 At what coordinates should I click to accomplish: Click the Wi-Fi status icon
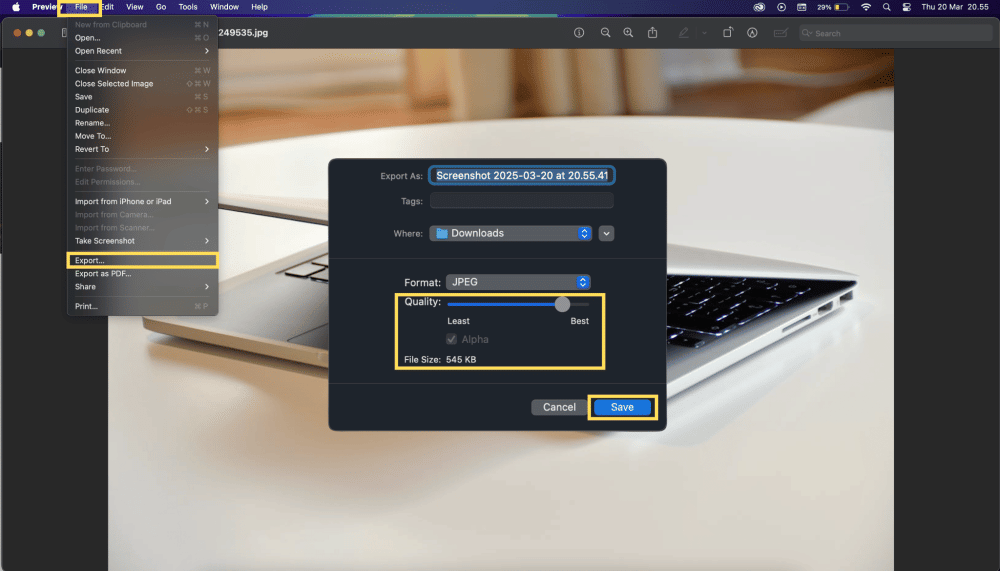pyautogui.click(x=865, y=7)
